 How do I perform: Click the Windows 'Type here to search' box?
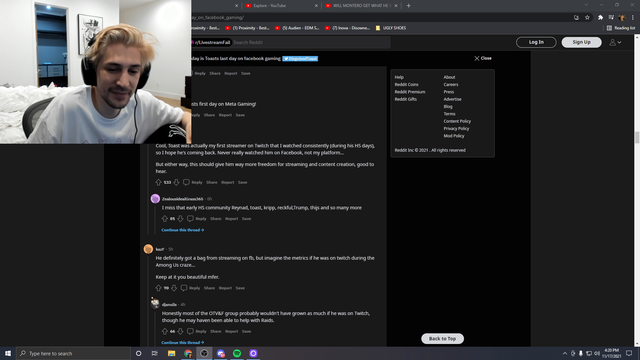(x=73, y=353)
